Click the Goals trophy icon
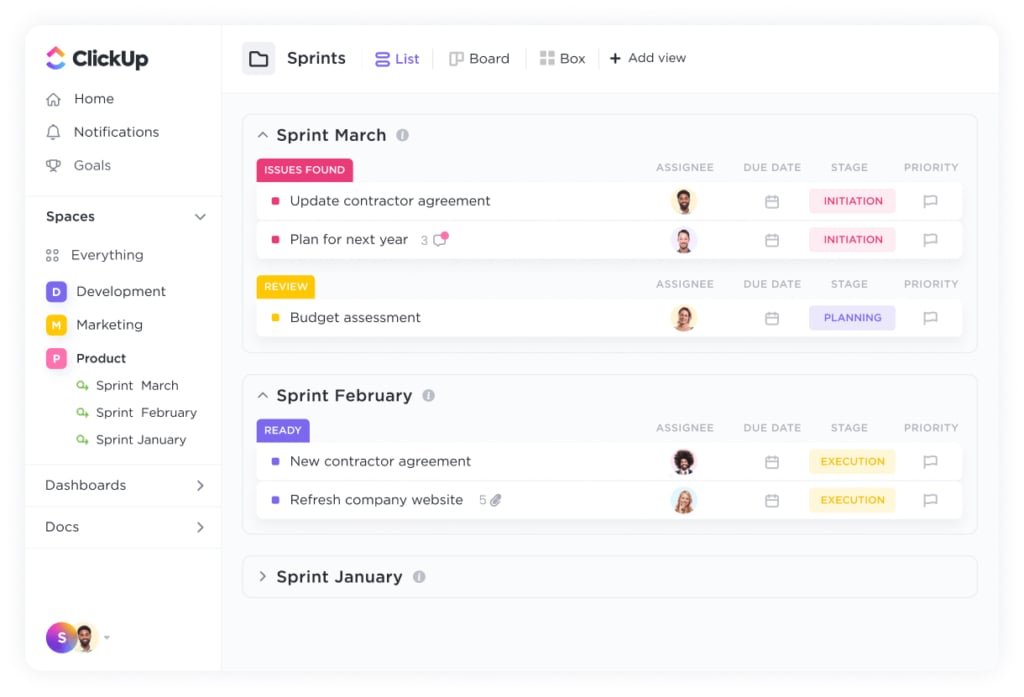Image resolution: width=1024 pixels, height=697 pixels. pos(54,165)
